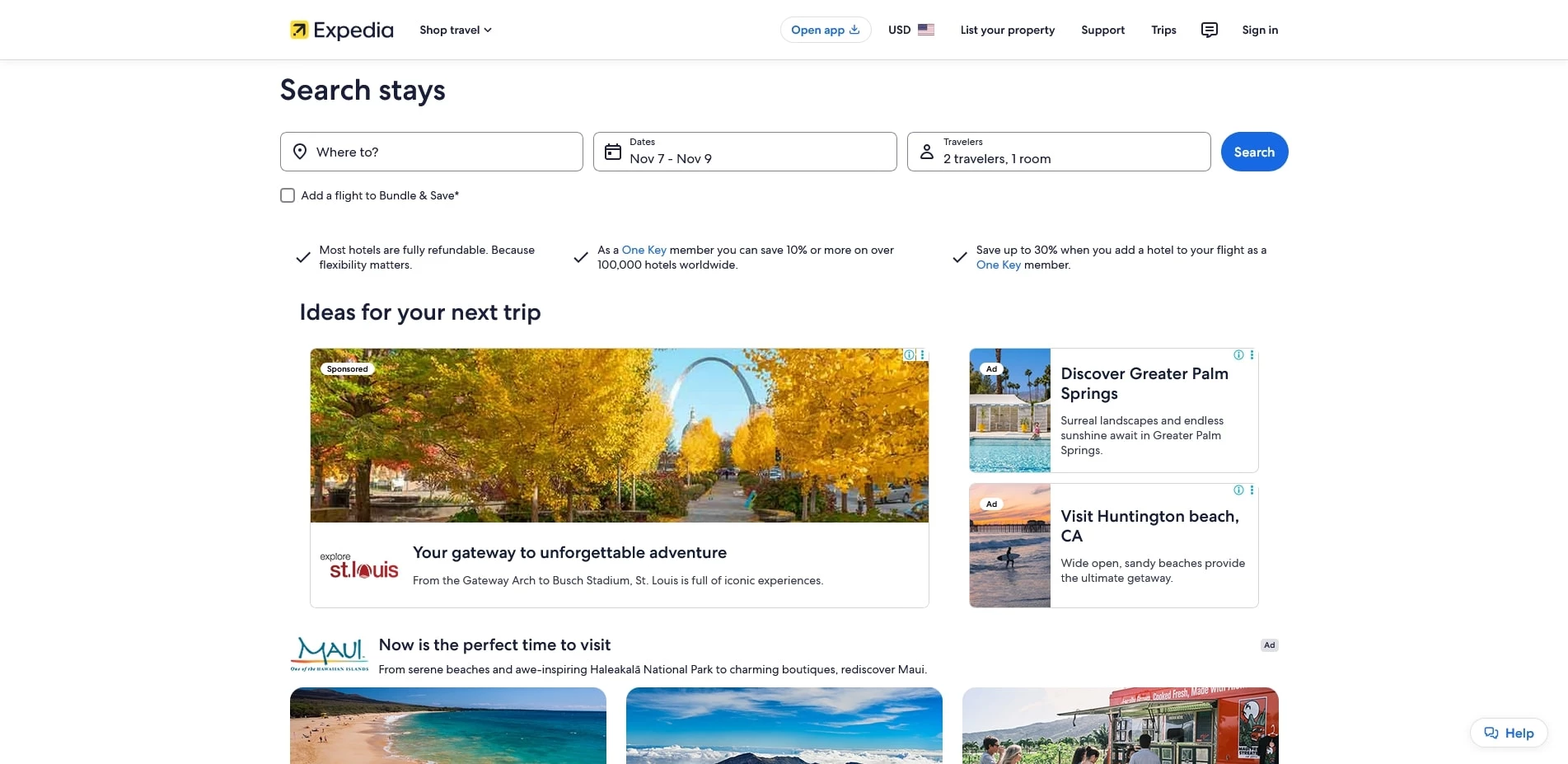Open the Support menu item
Image resolution: width=1568 pixels, height=764 pixels.
click(1102, 30)
